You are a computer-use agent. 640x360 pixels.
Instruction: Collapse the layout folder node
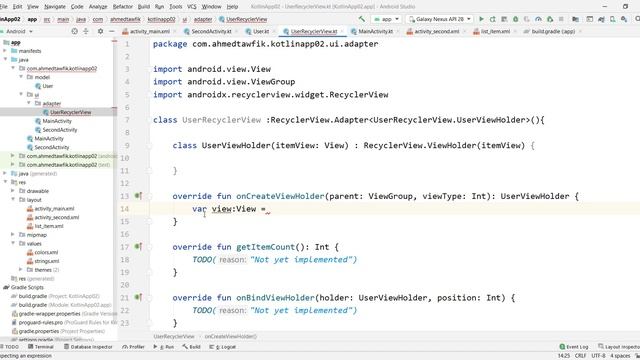tap(13, 200)
